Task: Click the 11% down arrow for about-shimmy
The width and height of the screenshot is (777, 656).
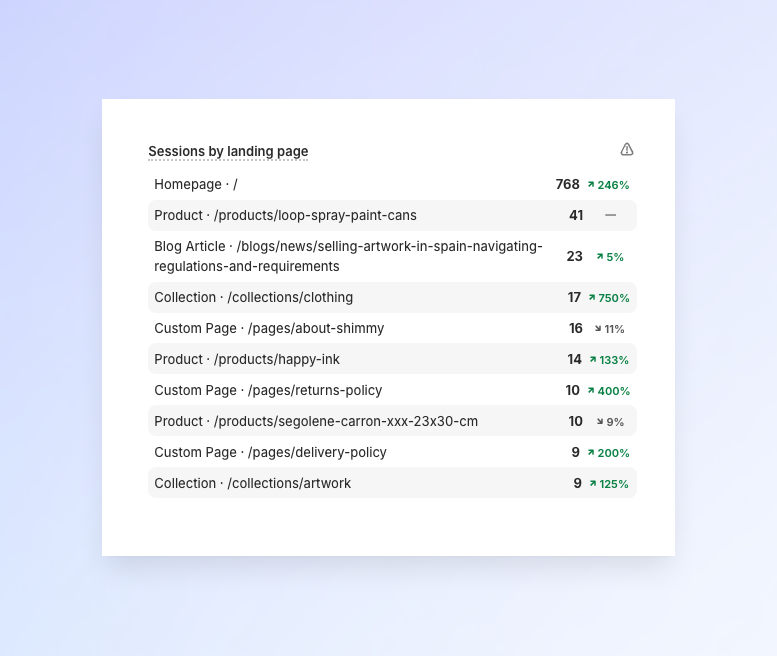Action: tap(598, 328)
